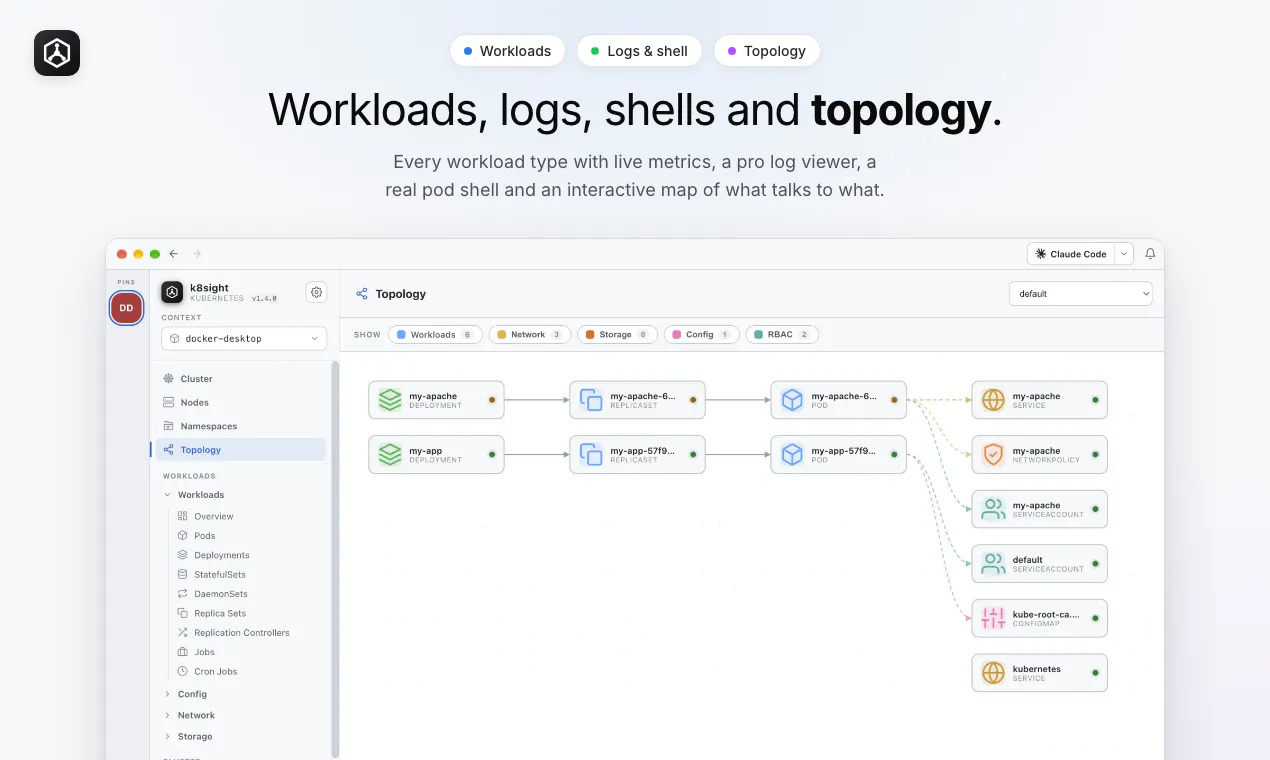Click the my-apache replicaset node icon
The image size is (1270, 760).
(591, 400)
